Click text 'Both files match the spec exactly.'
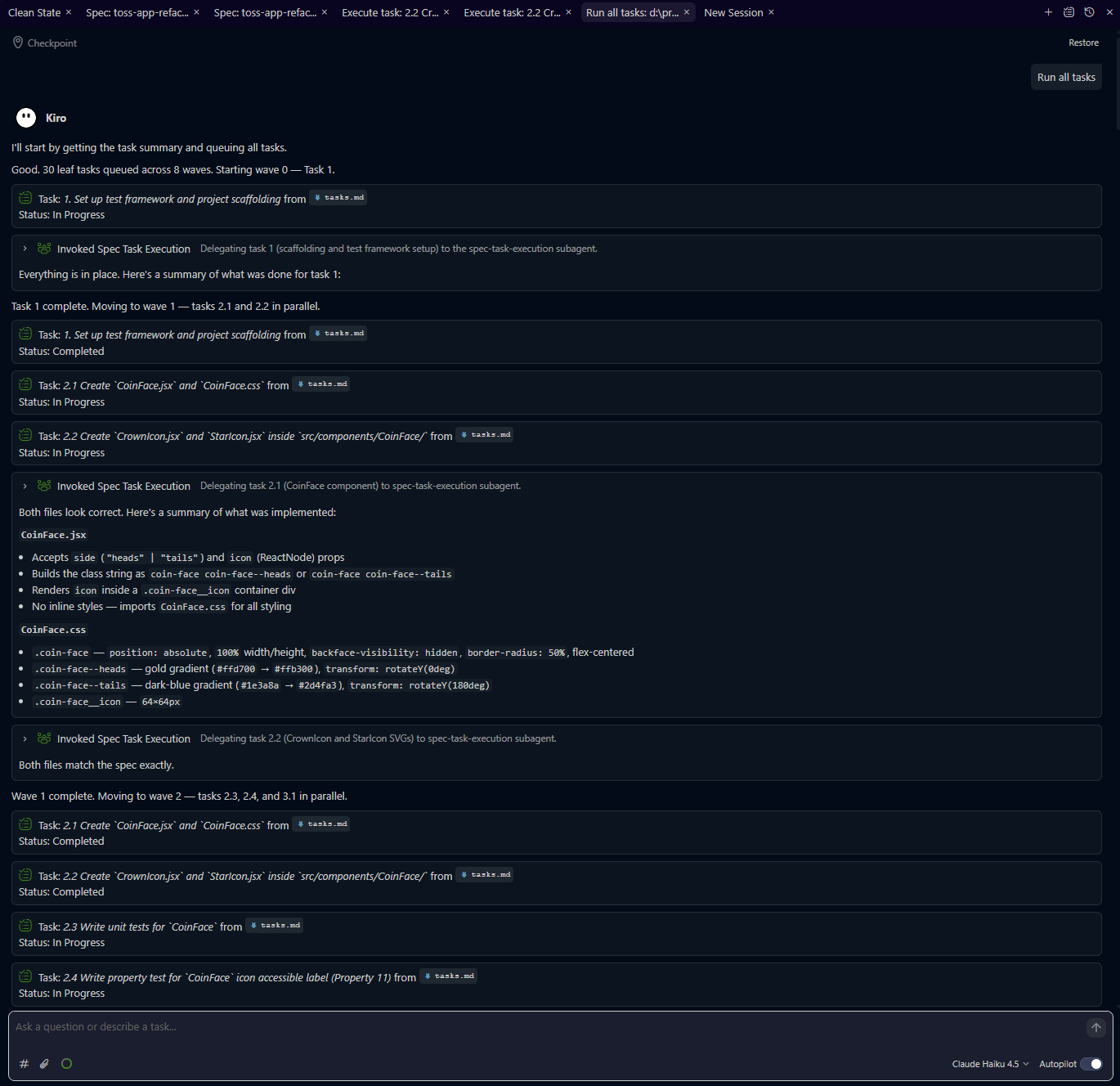 96,765
